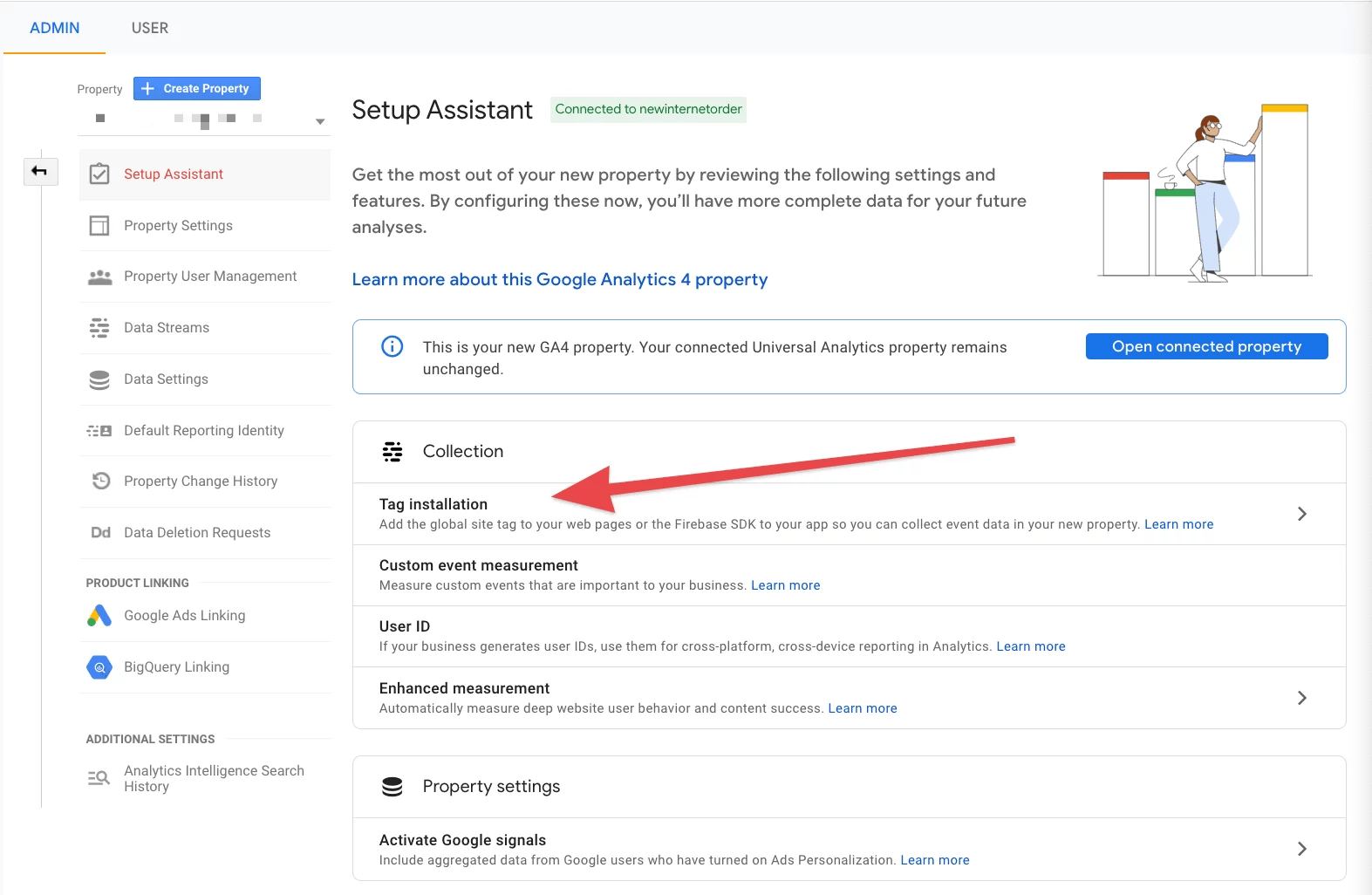Screen dimensions: 1372x895
Task: Click the Analytics Intelligence Search History icon
Action: tap(99, 778)
